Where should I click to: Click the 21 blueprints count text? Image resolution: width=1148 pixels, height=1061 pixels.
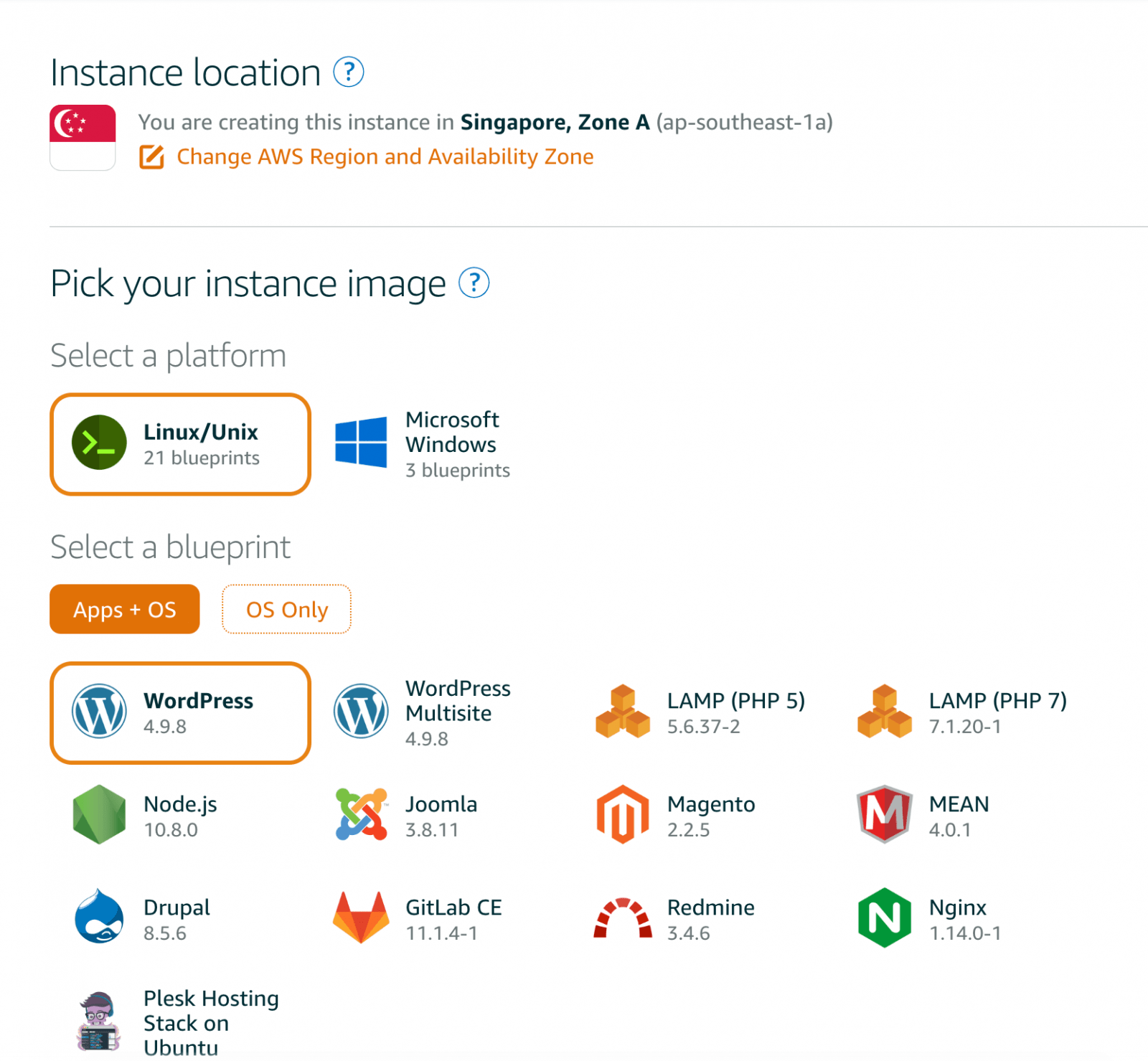click(x=202, y=458)
